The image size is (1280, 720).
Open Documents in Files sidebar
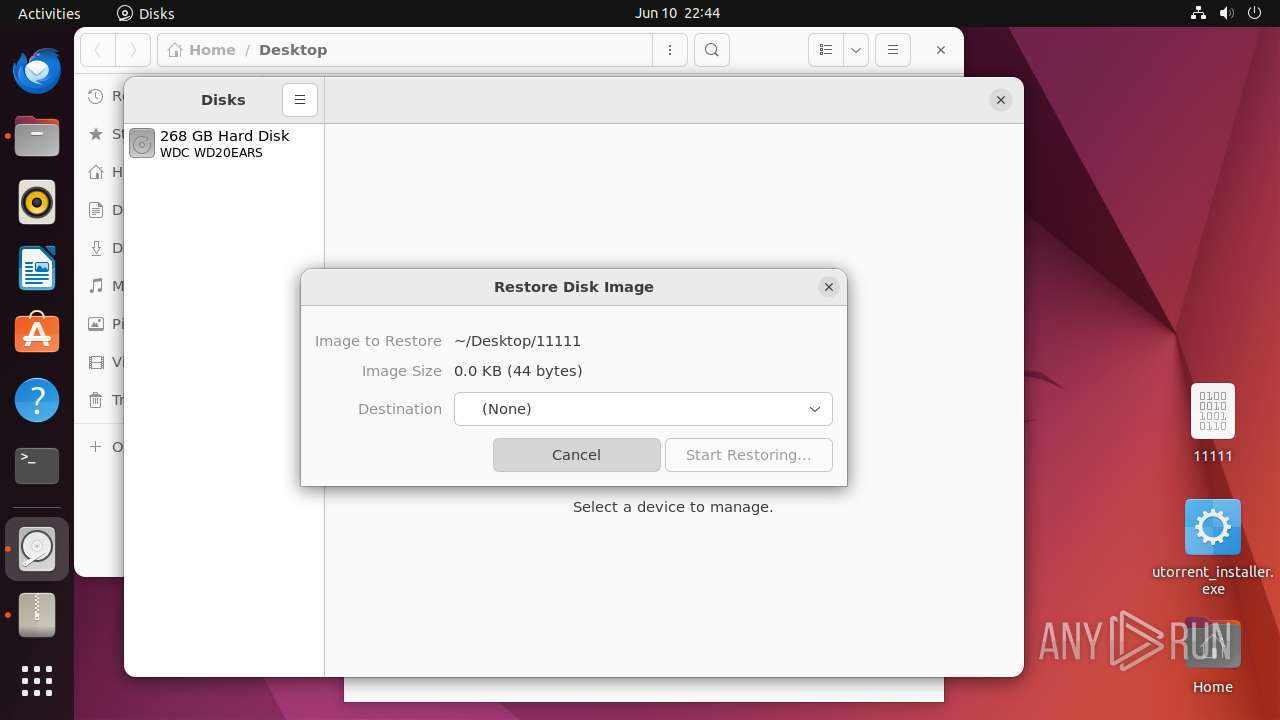click(x=104, y=210)
